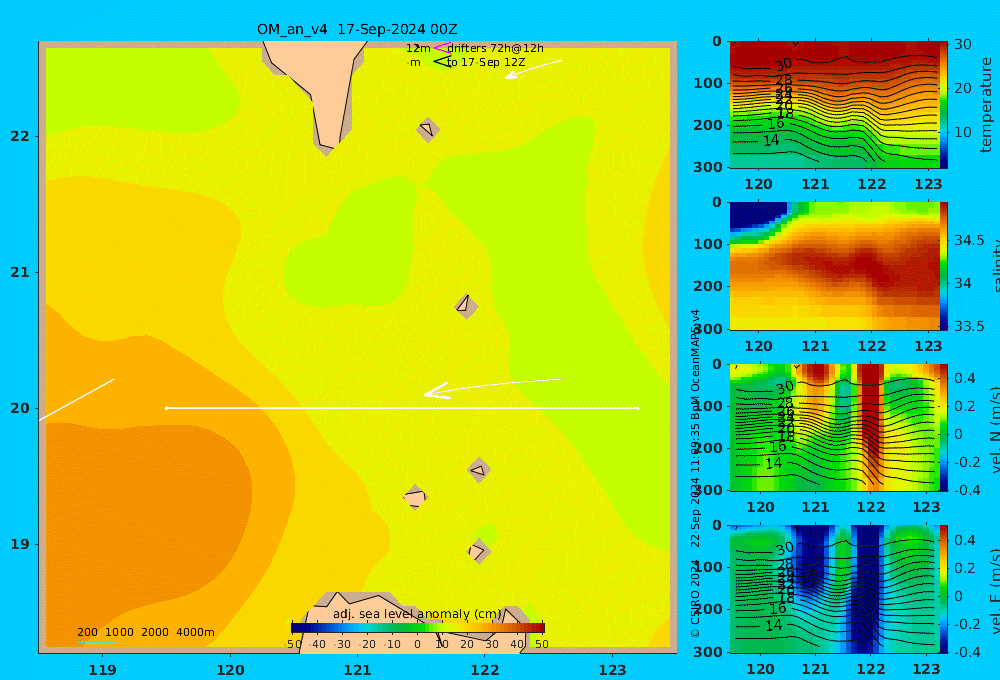This screenshot has width=1000, height=680.
Task: Open the vel. N depth section panel
Action: [x=834, y=427]
